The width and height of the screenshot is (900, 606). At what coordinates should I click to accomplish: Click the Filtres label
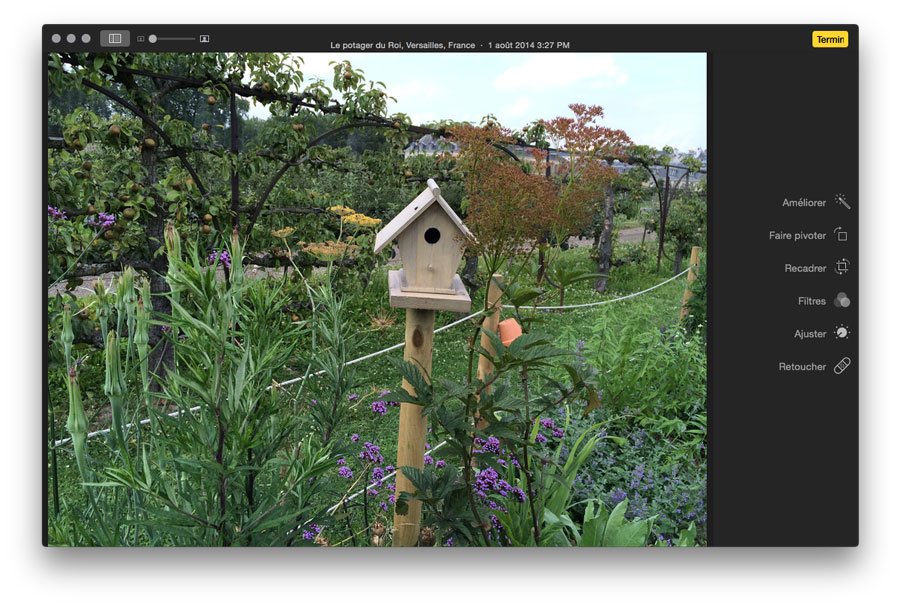[x=812, y=301]
